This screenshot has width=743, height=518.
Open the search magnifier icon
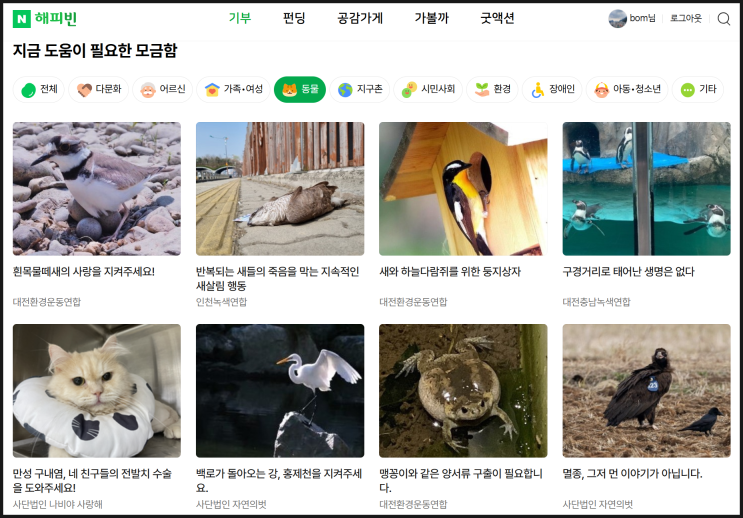pyautogui.click(x=723, y=18)
